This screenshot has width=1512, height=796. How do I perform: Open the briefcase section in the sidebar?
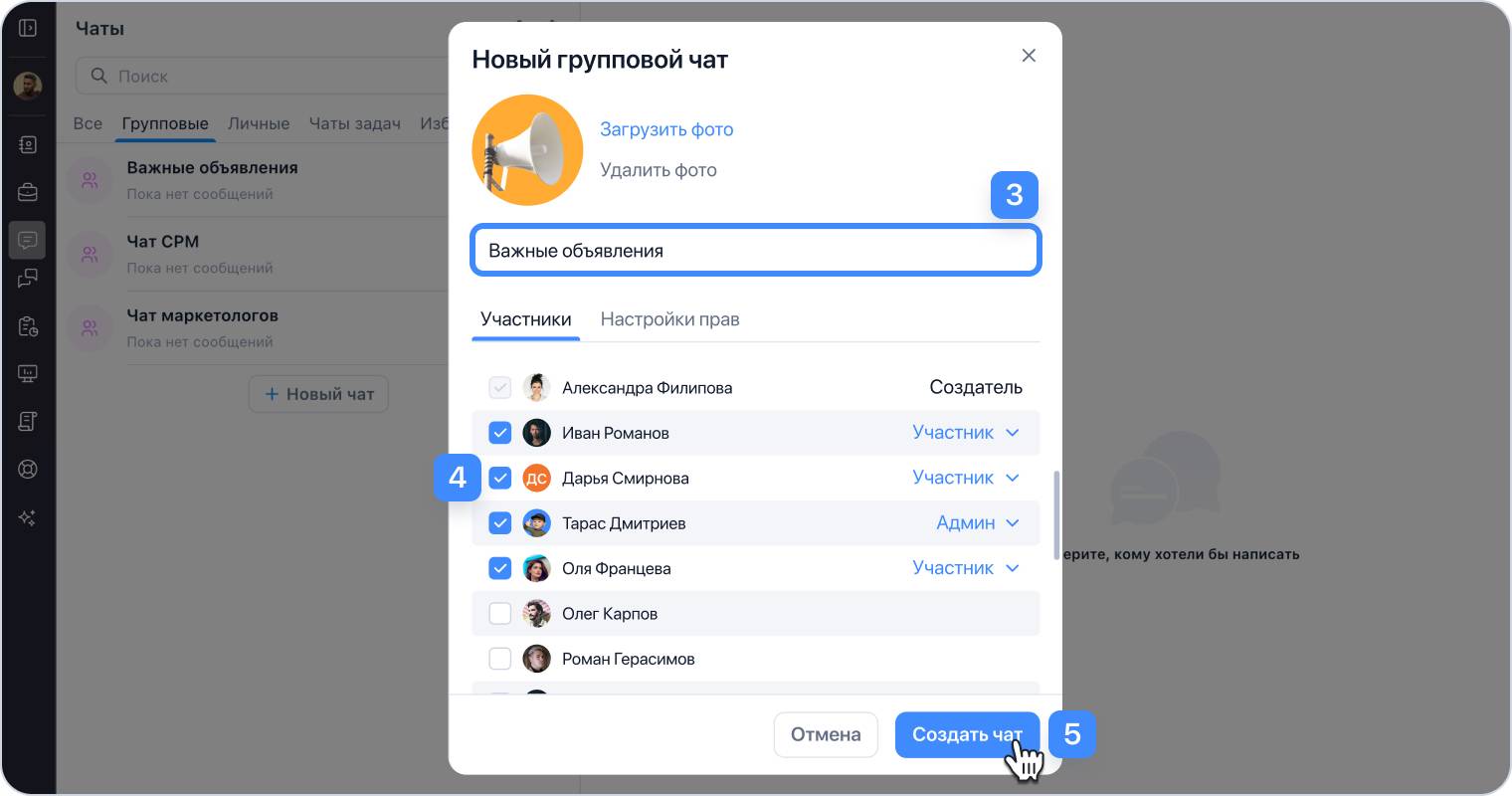click(x=28, y=192)
